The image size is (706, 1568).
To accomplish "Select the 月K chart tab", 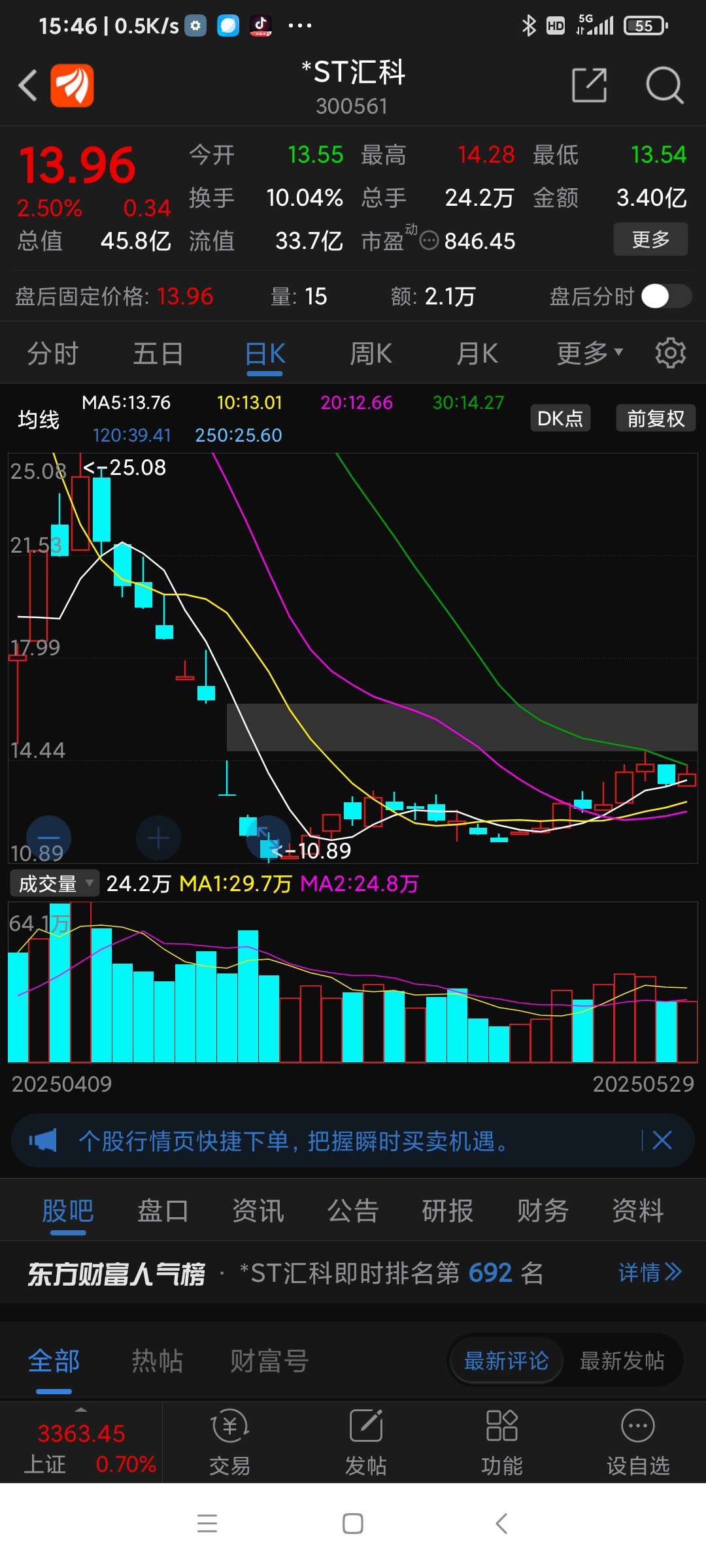I will (477, 353).
